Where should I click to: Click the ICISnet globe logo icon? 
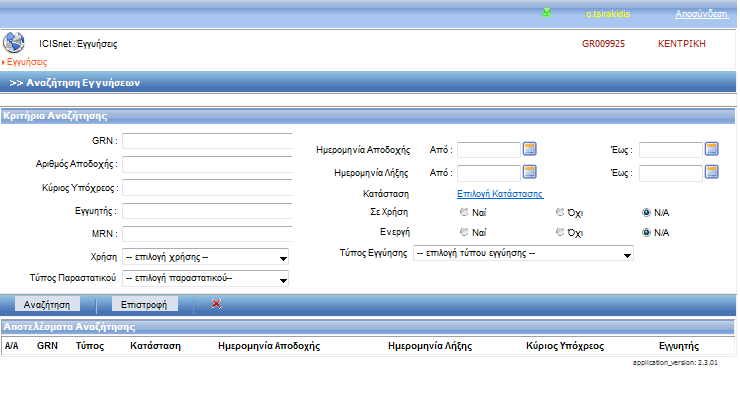click(14, 42)
